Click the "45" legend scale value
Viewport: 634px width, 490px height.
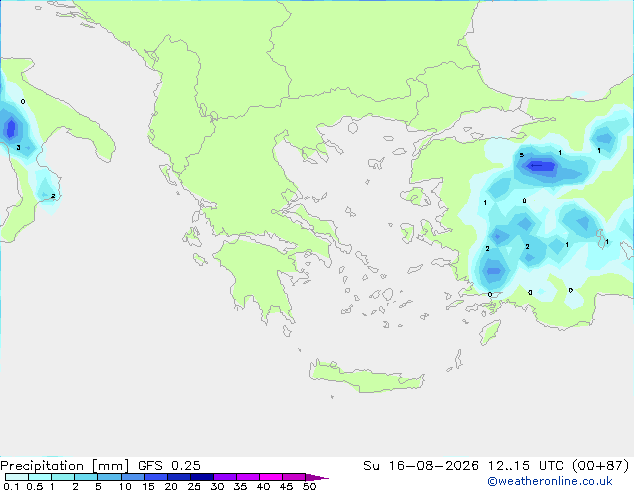pos(286,486)
